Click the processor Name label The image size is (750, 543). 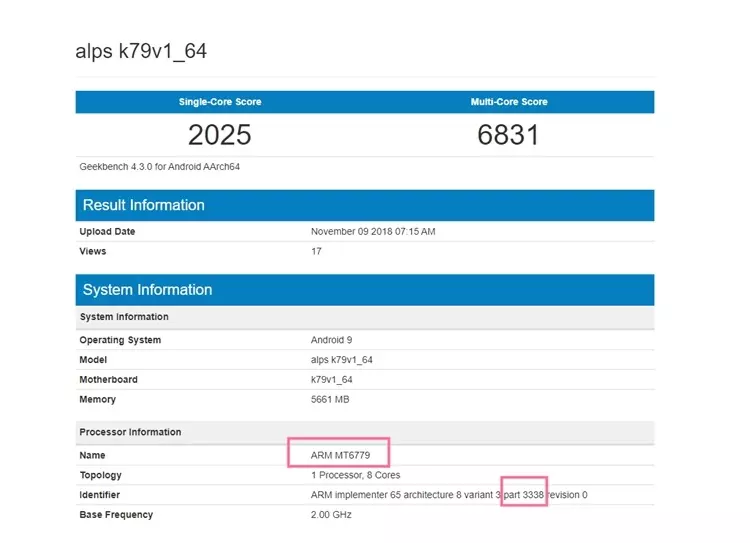tap(92, 455)
